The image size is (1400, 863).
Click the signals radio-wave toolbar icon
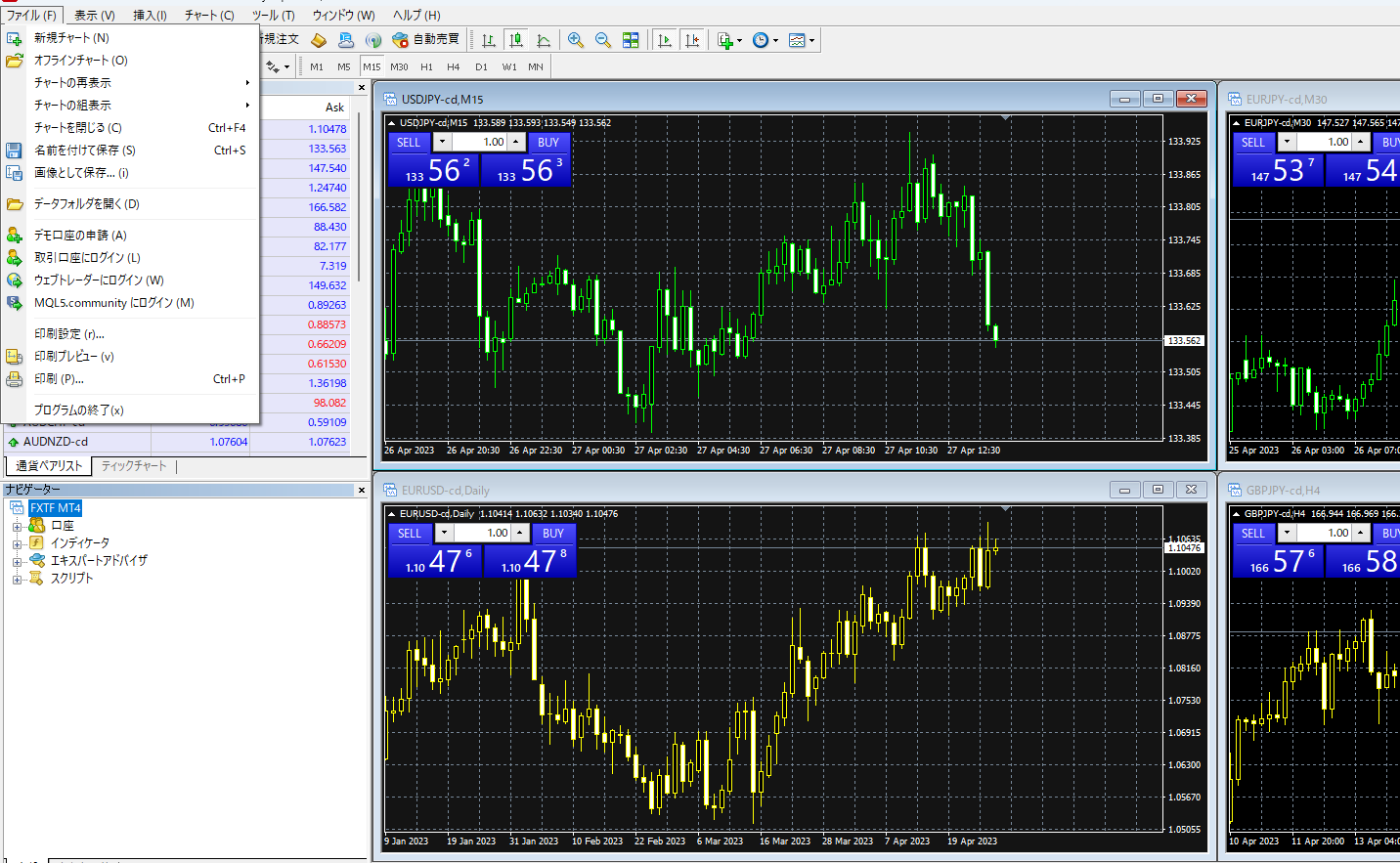click(x=373, y=40)
